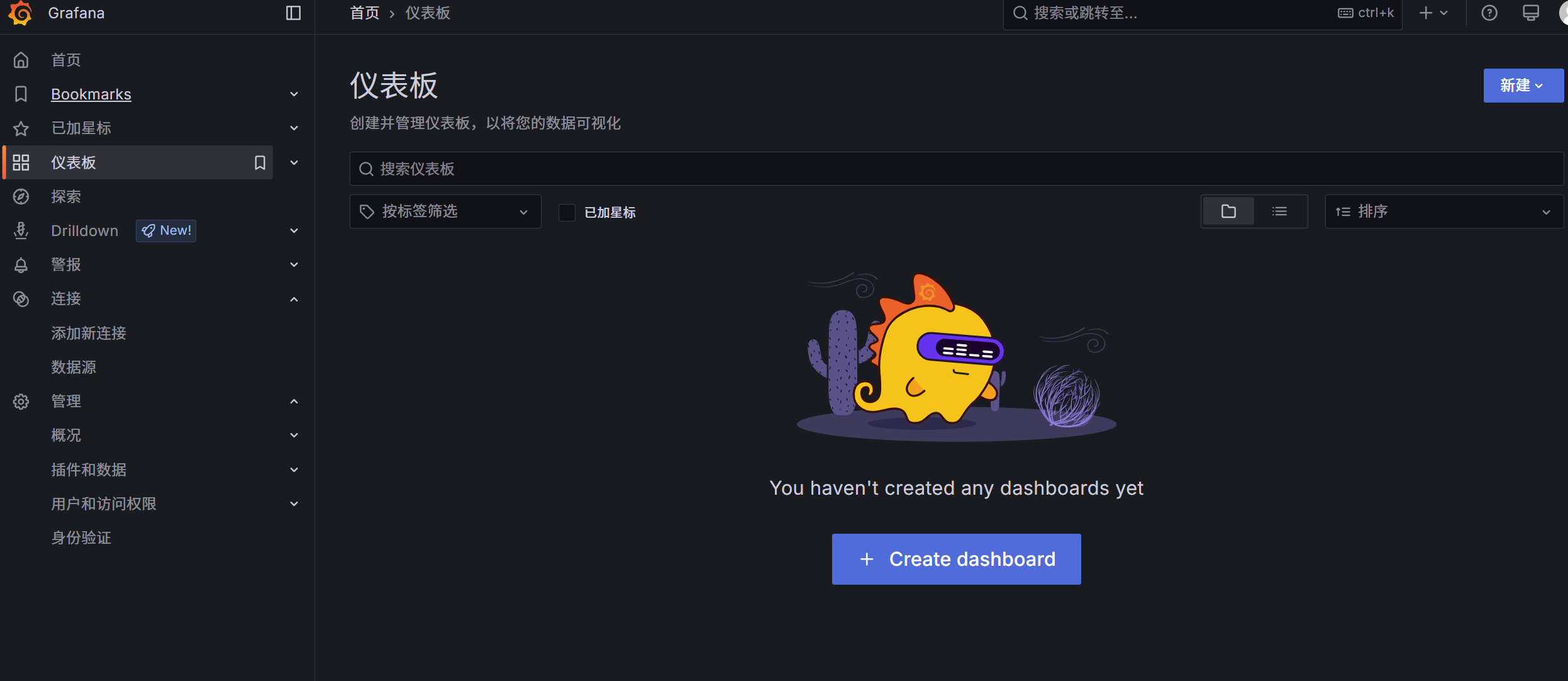
Task: Click the sort icon in 排序 dropdown
Action: (1343, 211)
